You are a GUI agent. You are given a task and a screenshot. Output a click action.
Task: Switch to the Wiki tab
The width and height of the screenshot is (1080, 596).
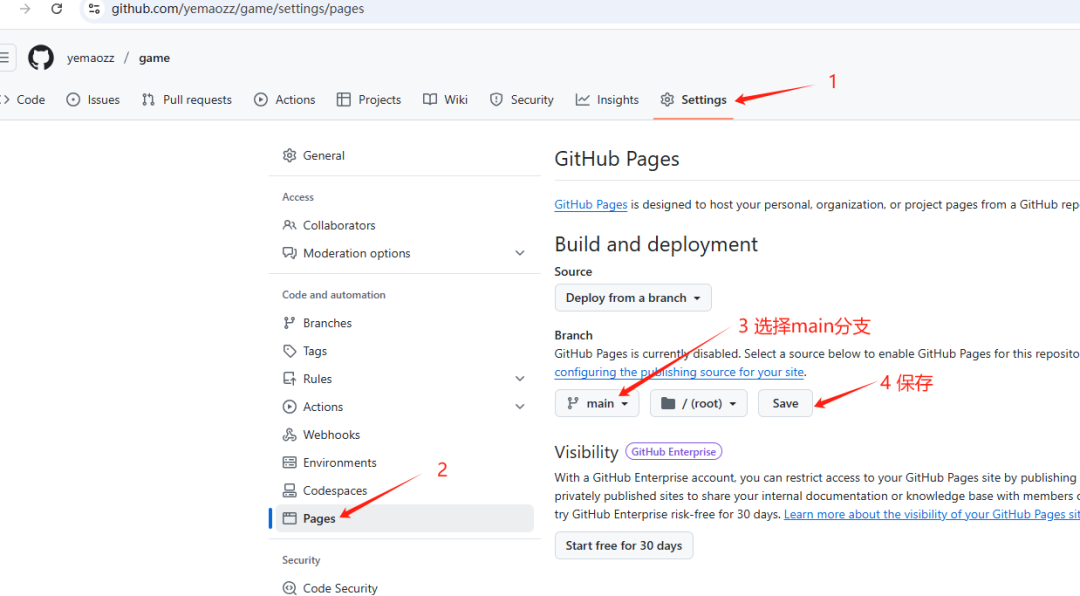[x=445, y=100]
